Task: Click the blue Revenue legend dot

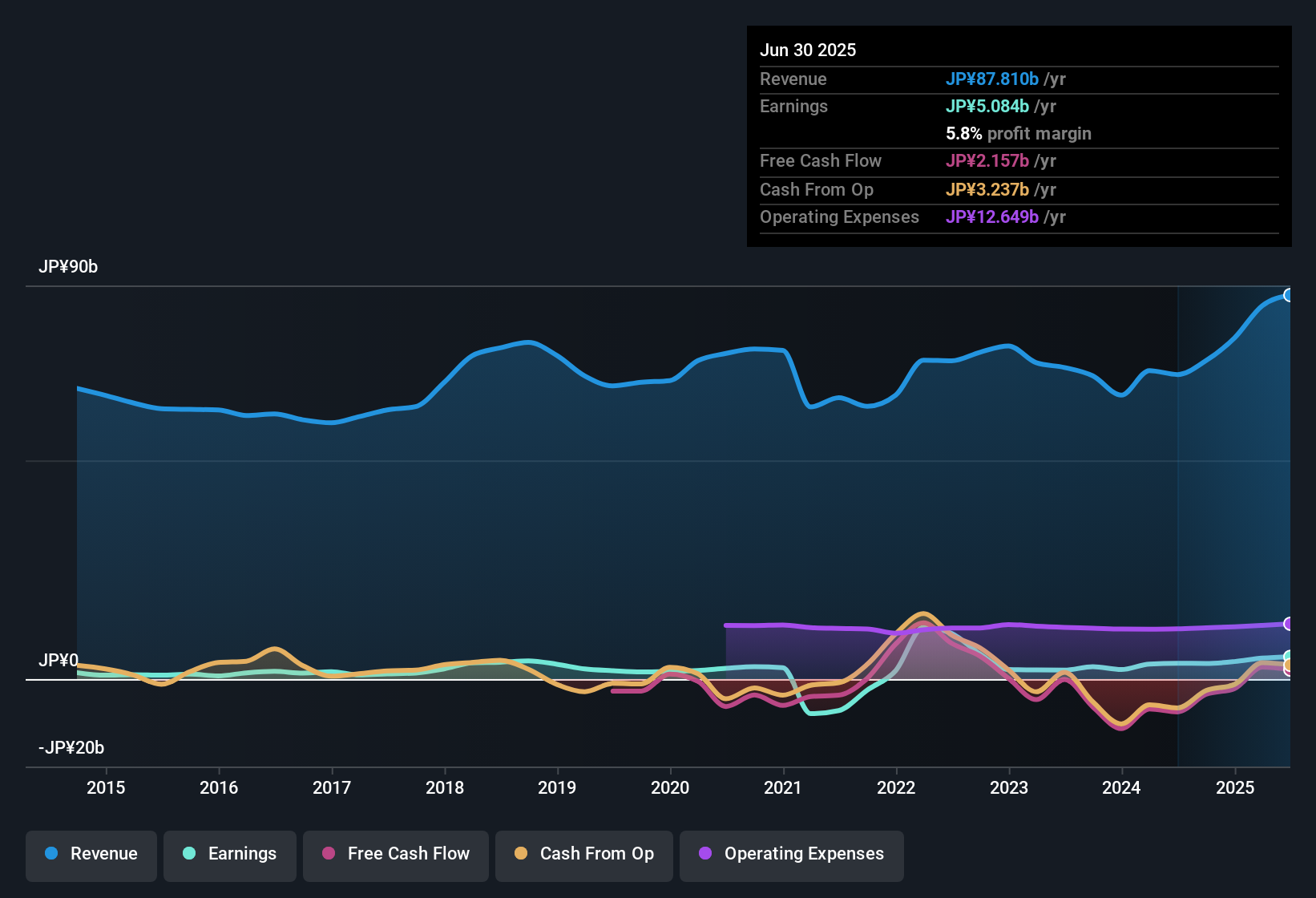Action: [x=51, y=853]
